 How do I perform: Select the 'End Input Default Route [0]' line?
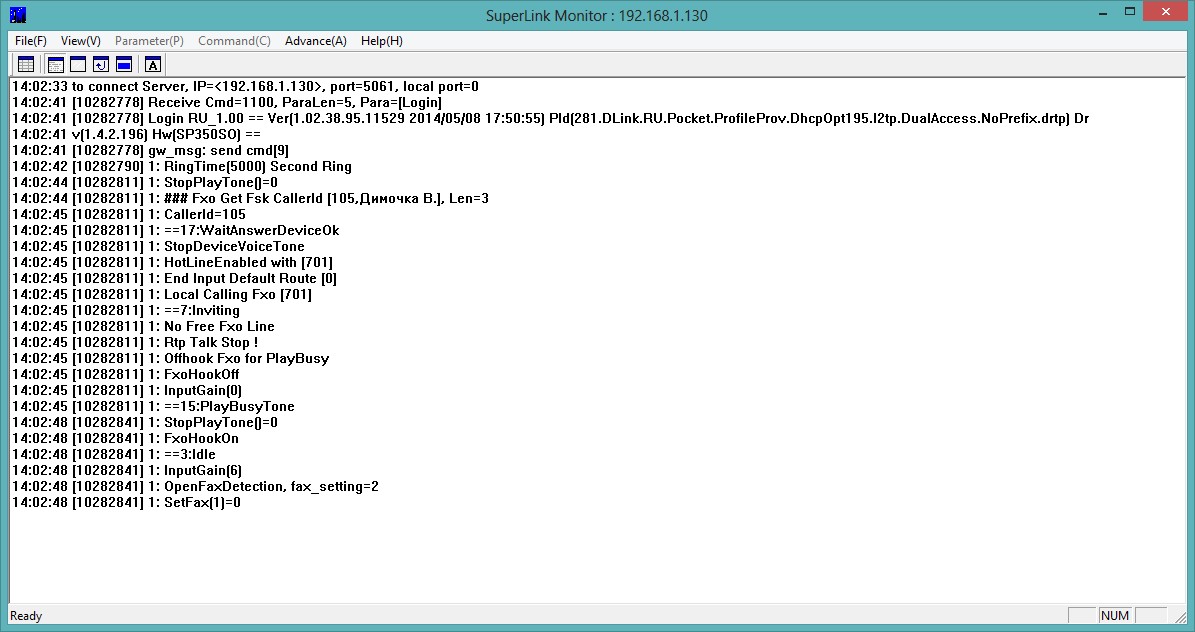click(x=175, y=278)
